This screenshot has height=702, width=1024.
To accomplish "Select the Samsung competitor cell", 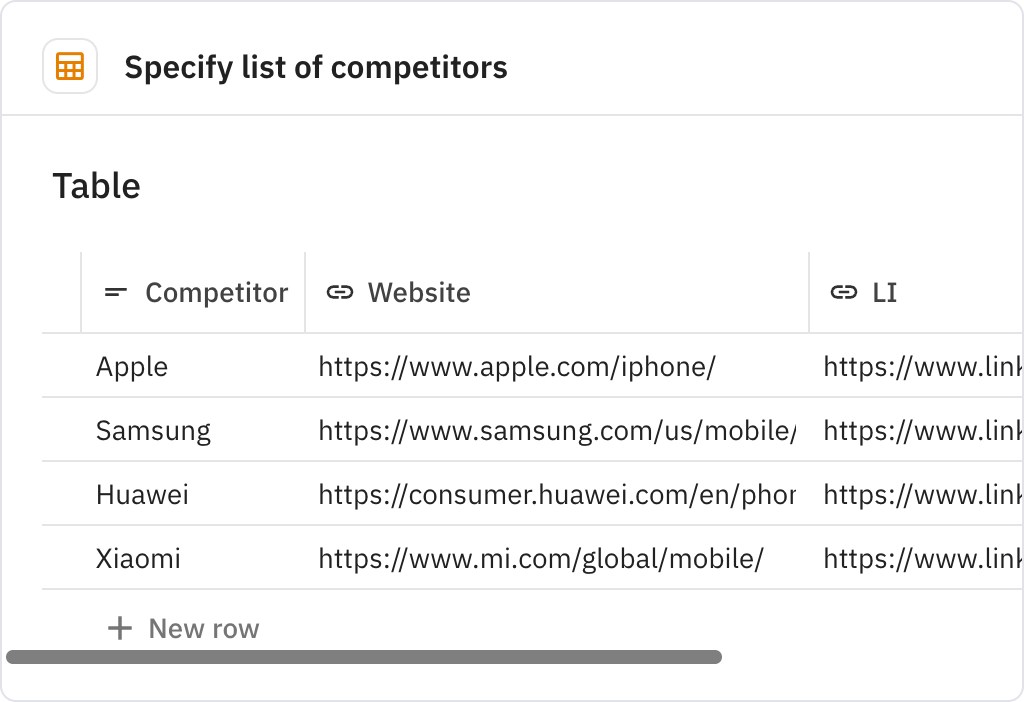I will (x=153, y=430).
